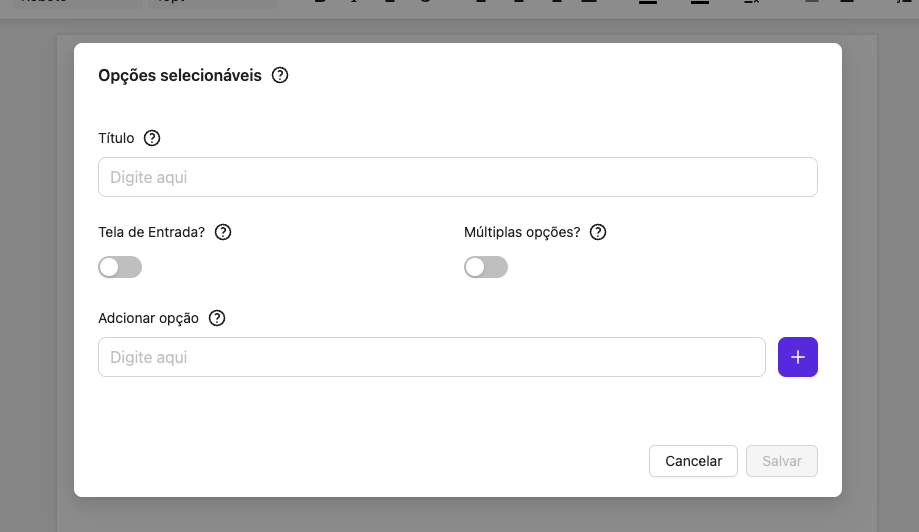
Task: Show help for "Tela de Entrada?"
Action: pyautogui.click(x=223, y=232)
